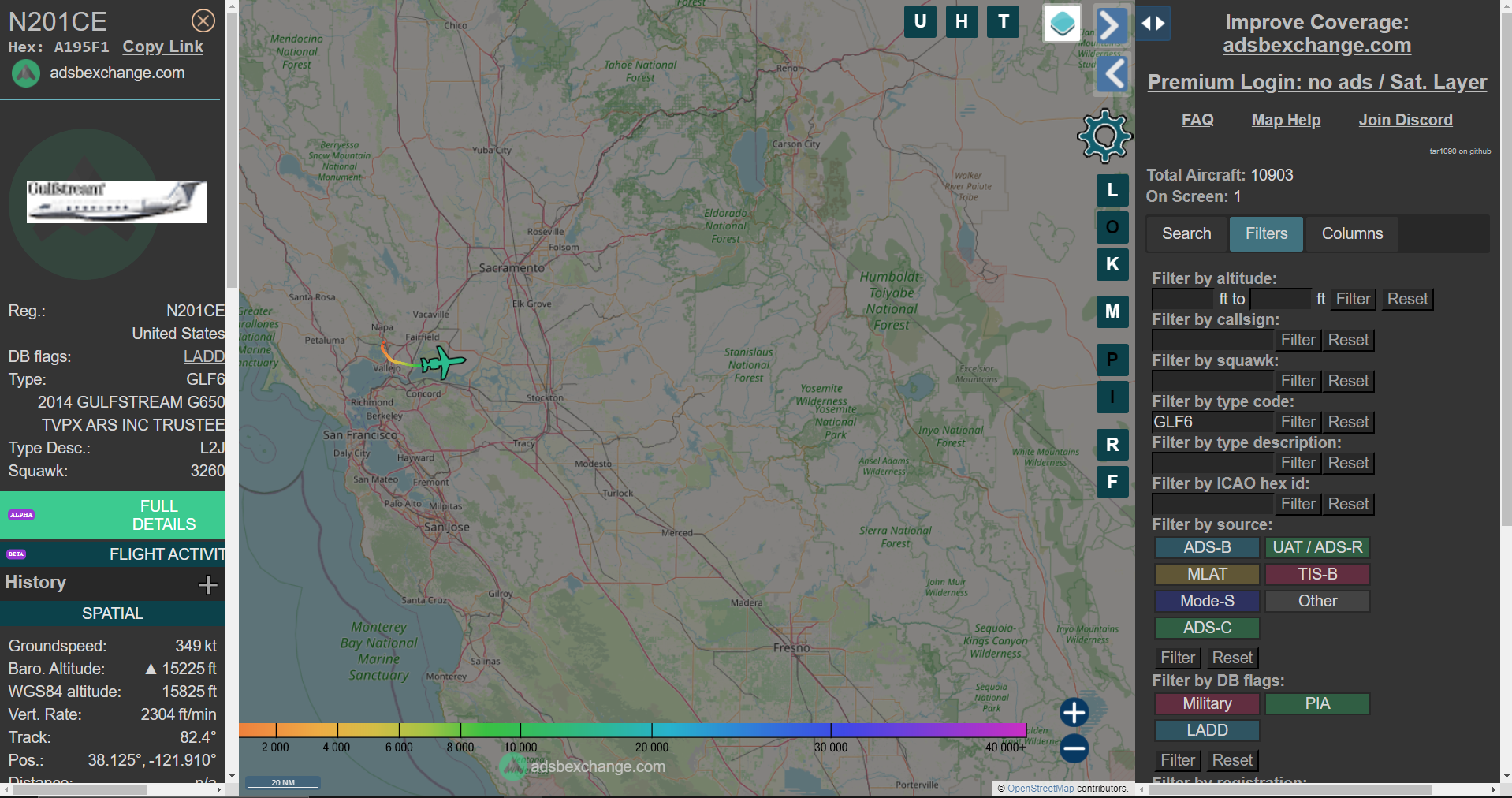Open FLIGHT ACTIVITY beta button

(113, 554)
